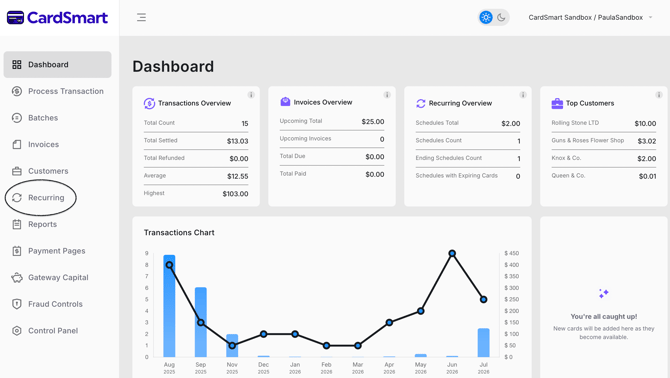Click the Fraud Controls shield icon

tap(17, 304)
